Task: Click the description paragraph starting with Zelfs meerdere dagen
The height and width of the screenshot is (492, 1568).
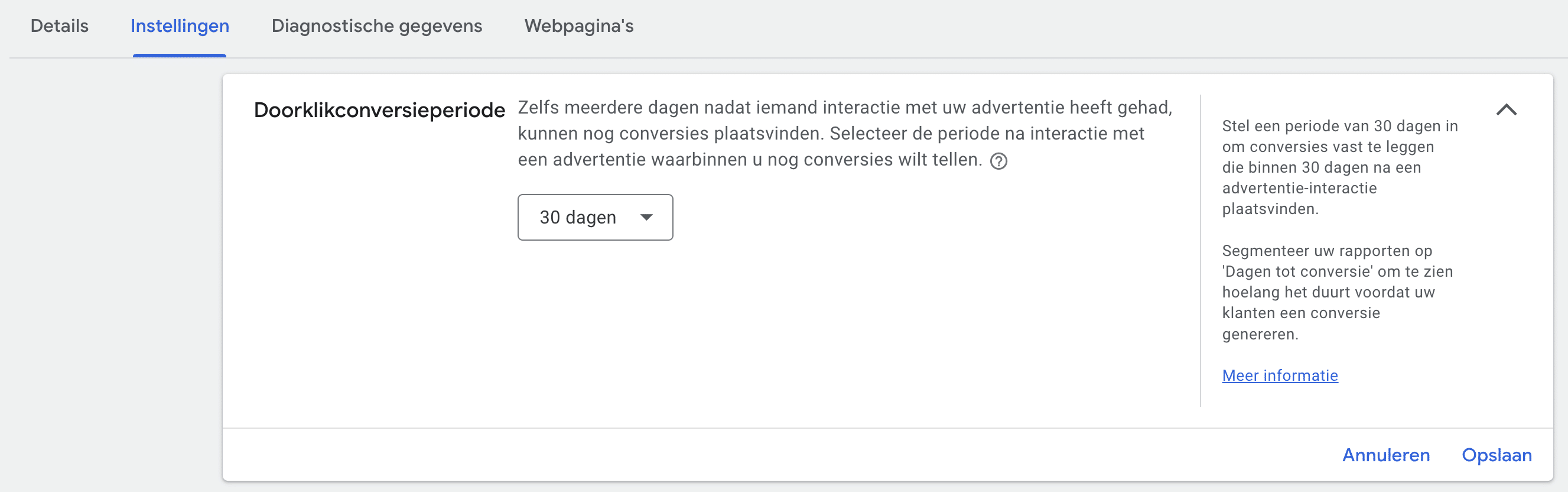Action: pos(845,134)
